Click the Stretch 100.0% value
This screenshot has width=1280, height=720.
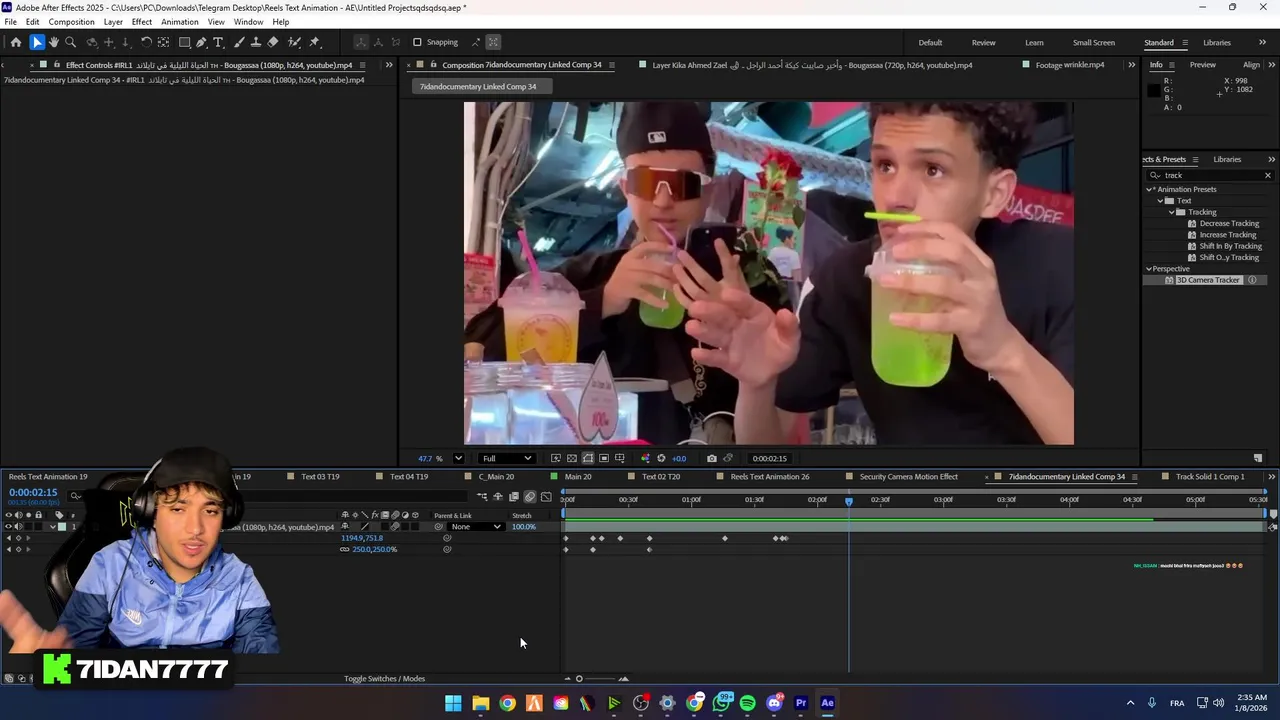coord(524,527)
